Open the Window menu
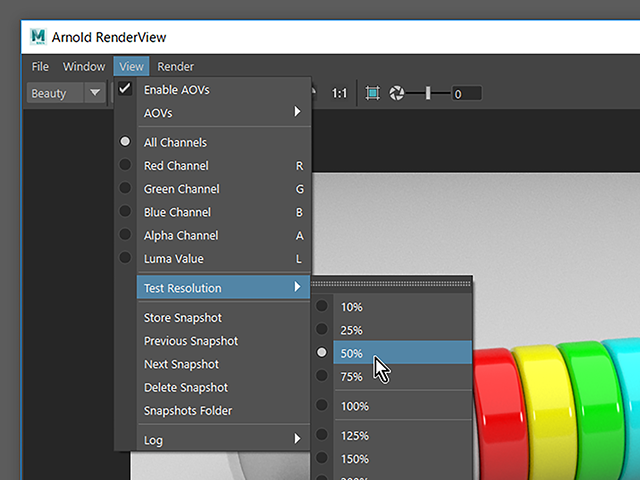This screenshot has height=480, width=640. 84,66
